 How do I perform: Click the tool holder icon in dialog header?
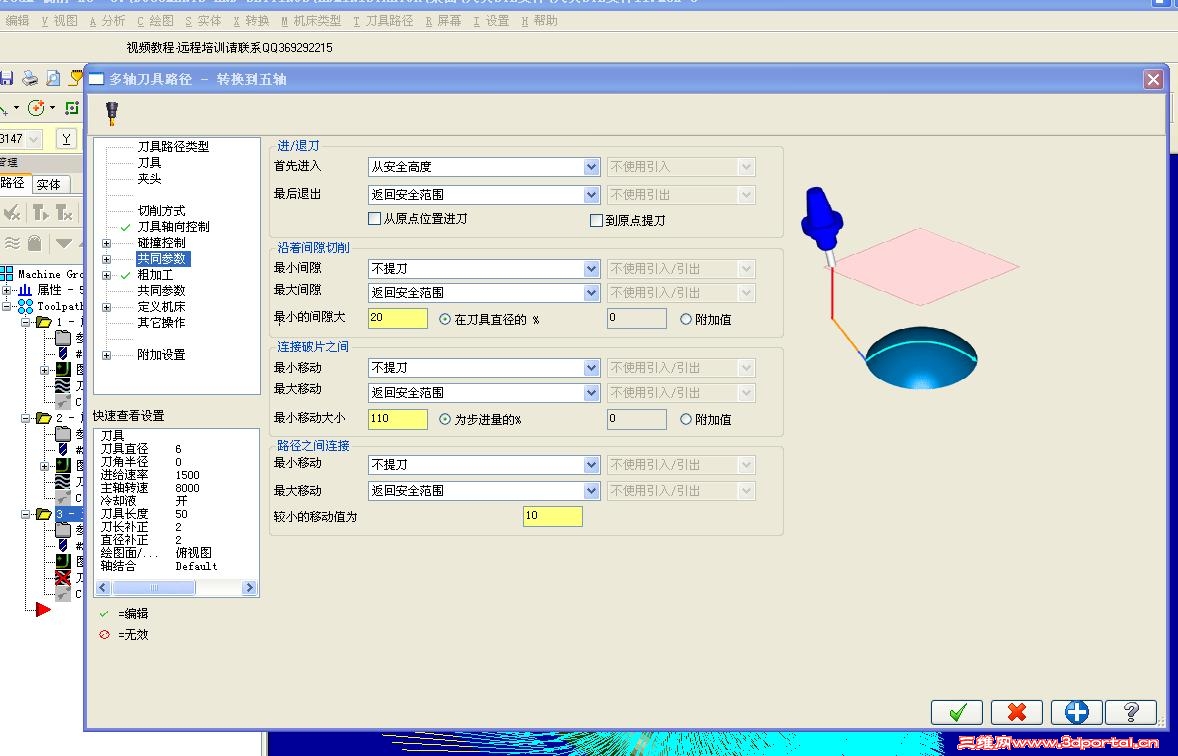(112, 113)
